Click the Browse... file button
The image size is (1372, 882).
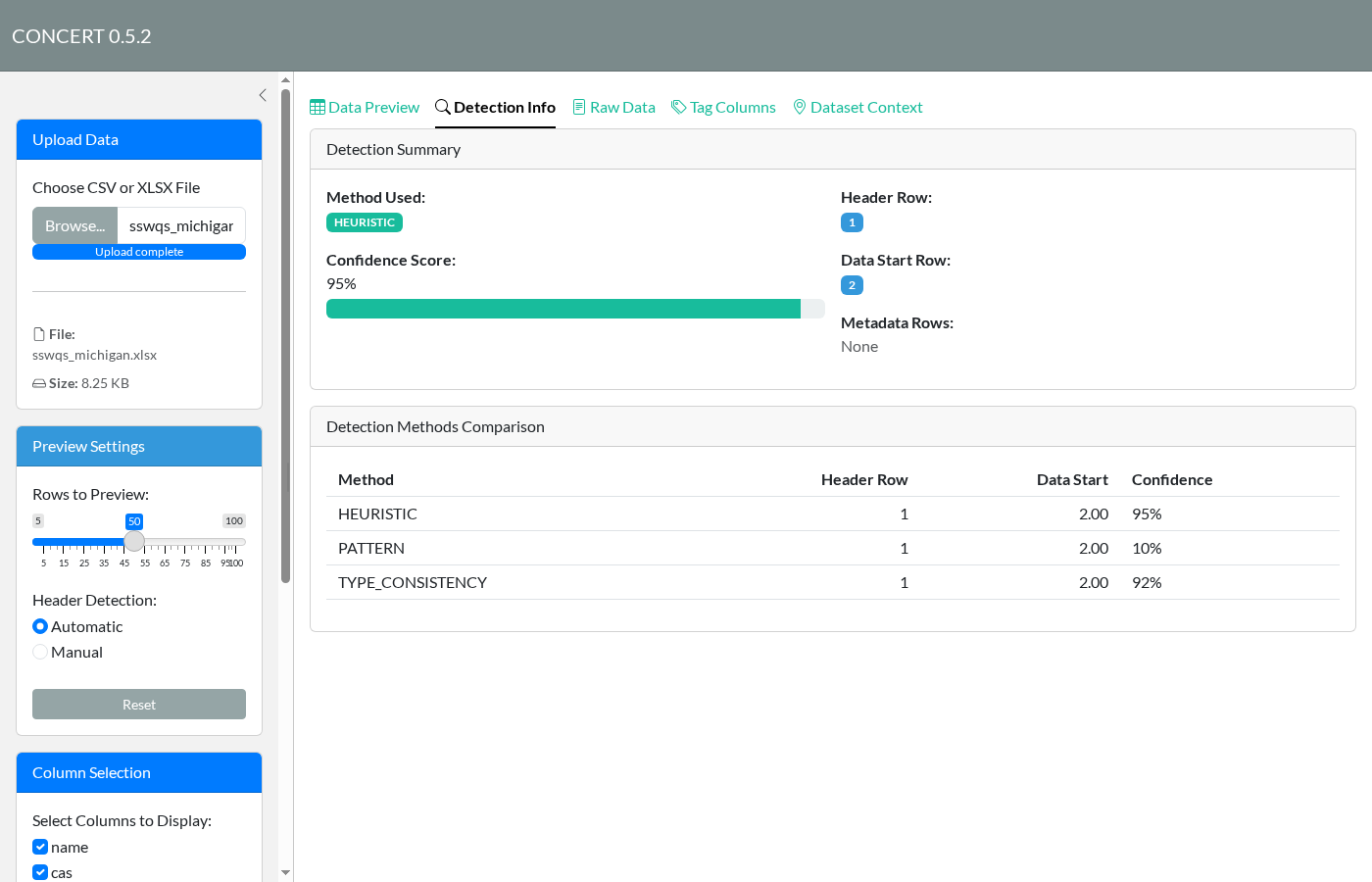74,225
